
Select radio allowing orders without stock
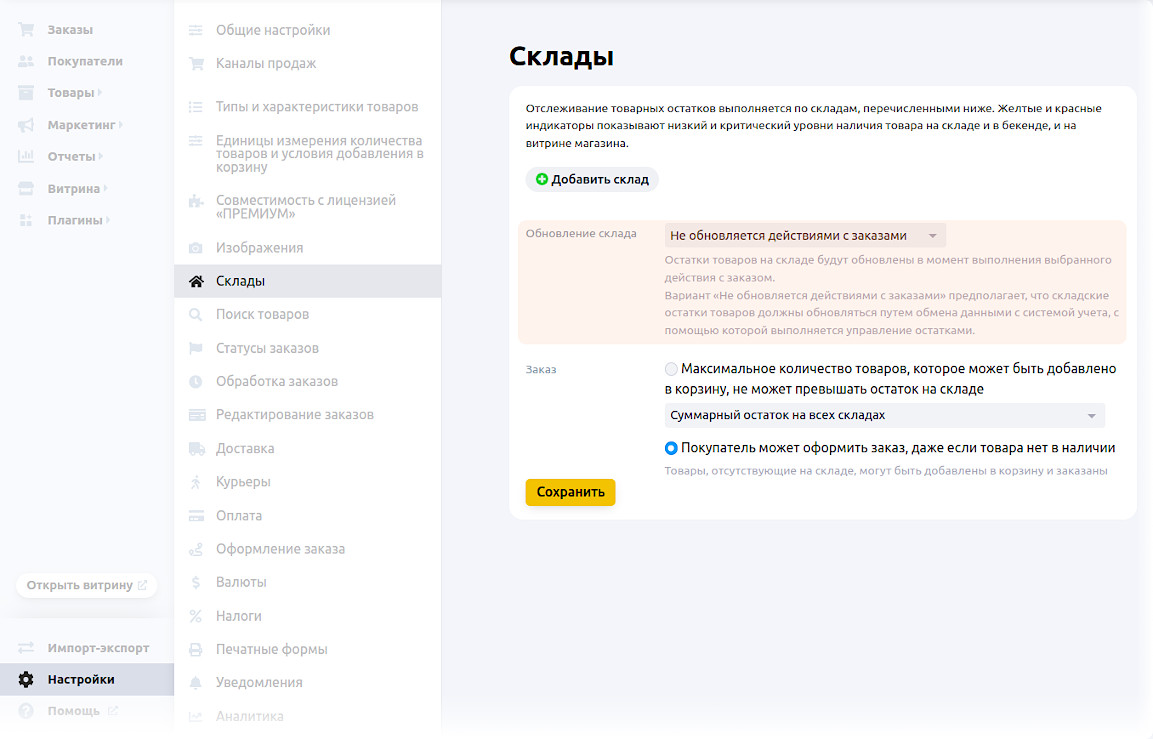[x=671, y=448]
